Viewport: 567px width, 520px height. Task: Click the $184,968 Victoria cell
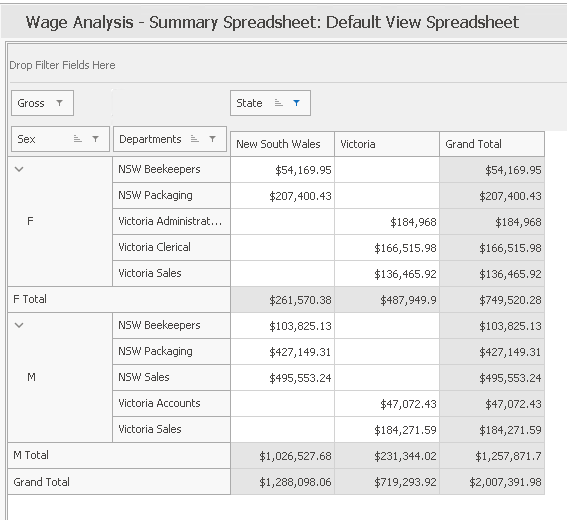click(x=387, y=222)
